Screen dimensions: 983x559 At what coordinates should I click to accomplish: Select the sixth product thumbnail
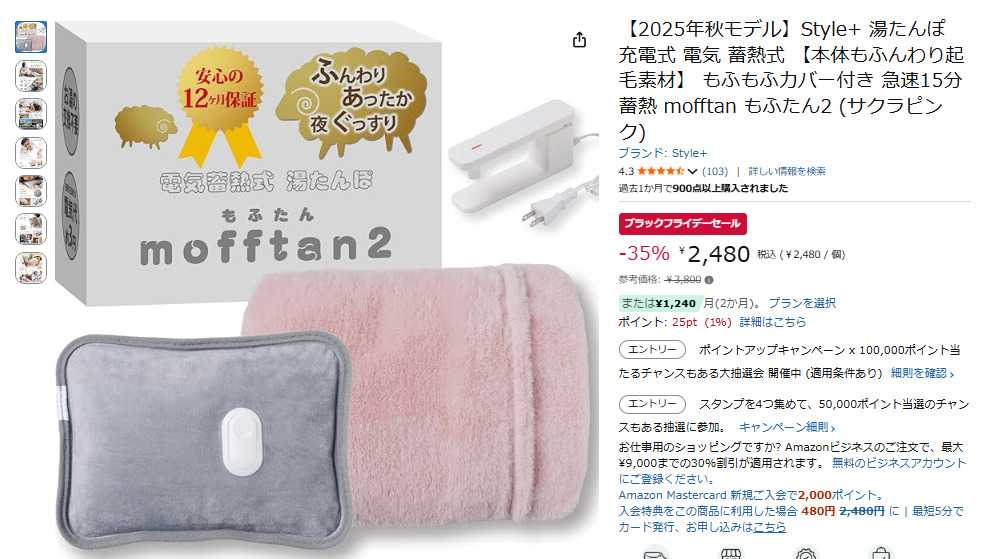(31, 229)
